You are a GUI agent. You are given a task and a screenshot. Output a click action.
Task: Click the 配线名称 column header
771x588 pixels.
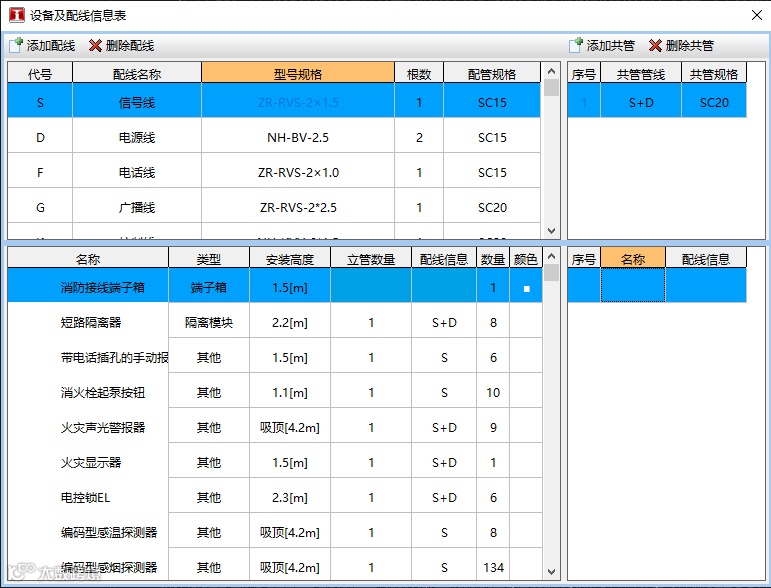point(137,73)
